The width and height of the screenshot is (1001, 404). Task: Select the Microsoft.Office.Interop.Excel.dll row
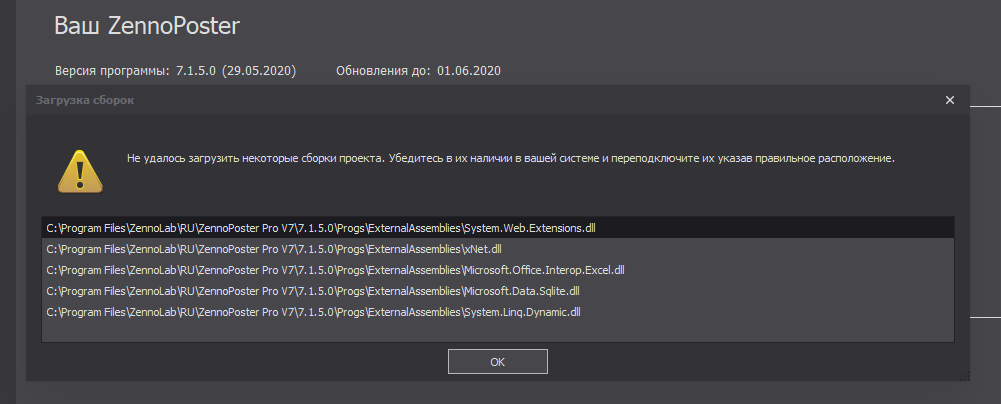335,270
